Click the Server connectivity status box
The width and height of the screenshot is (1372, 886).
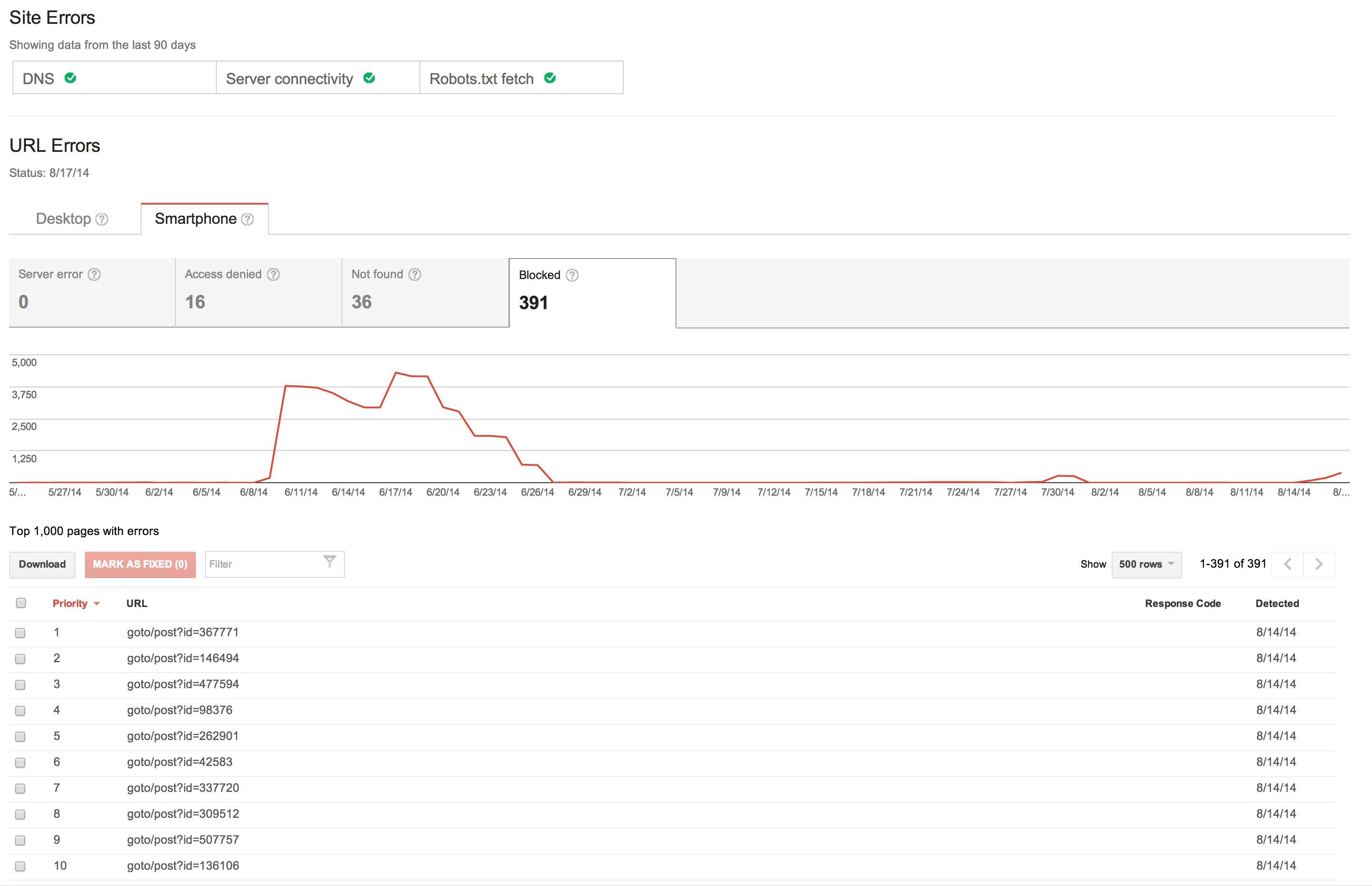tap(318, 78)
